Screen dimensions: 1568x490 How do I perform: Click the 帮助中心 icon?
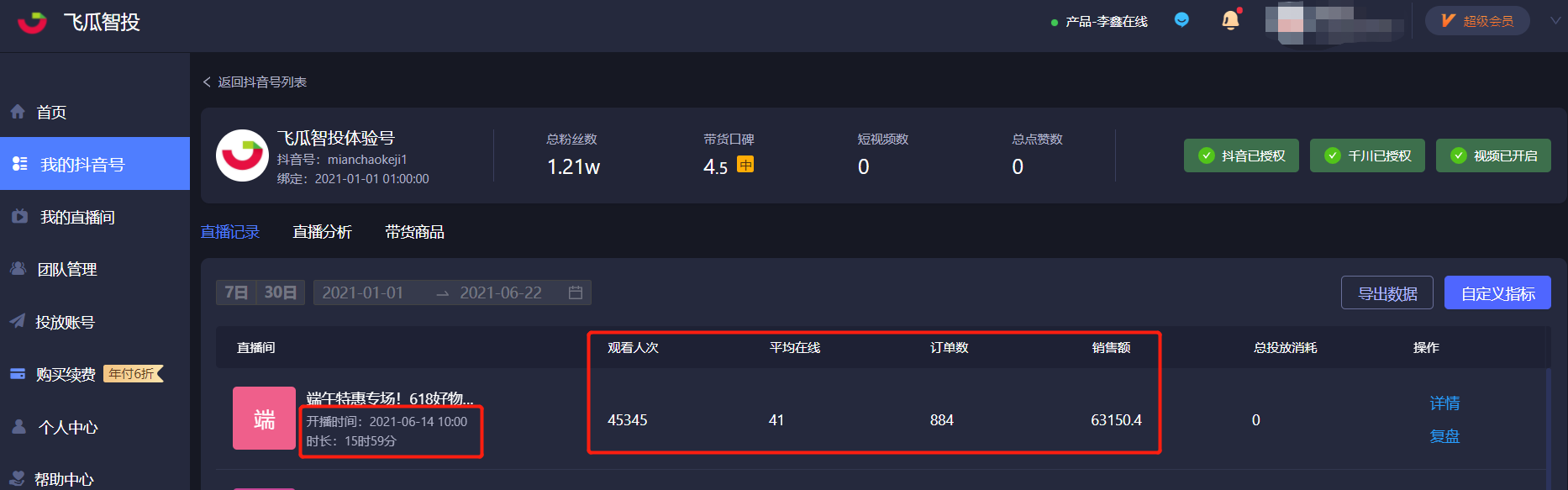tap(18, 478)
